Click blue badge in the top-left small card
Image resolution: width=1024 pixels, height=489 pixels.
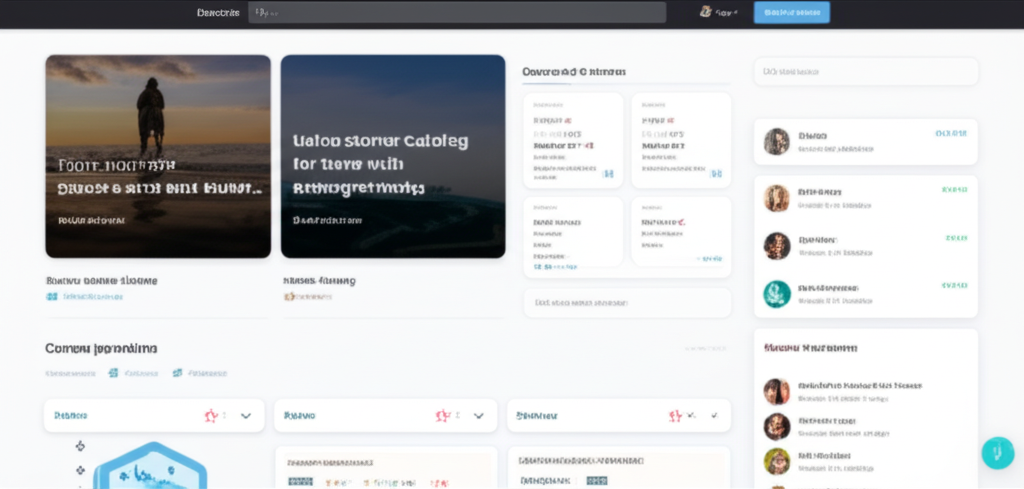click(608, 174)
